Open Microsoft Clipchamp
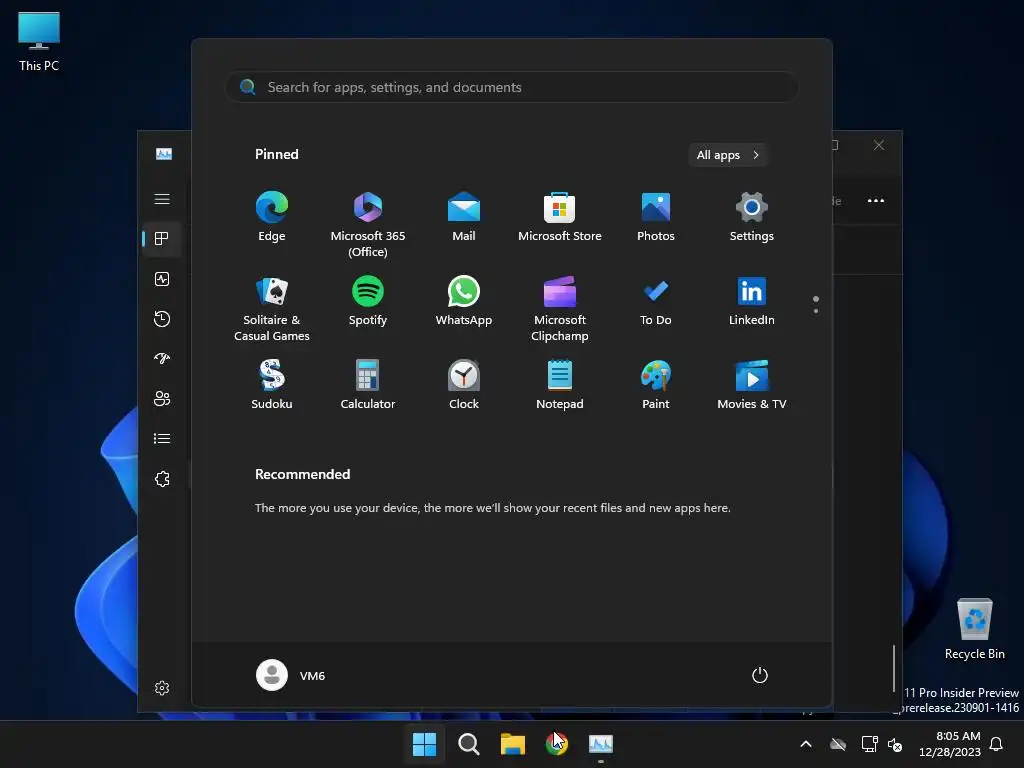The image size is (1024, 768). click(560, 308)
